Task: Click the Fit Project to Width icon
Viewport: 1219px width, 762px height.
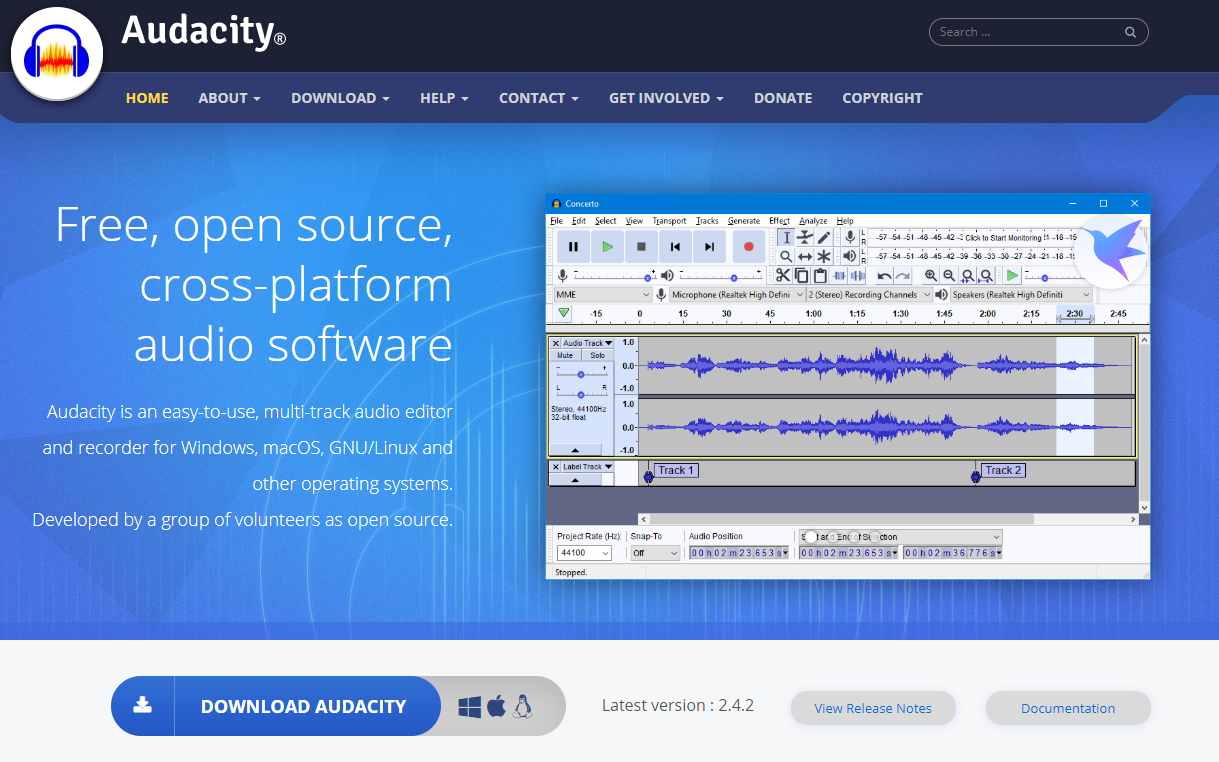Action: (x=986, y=275)
